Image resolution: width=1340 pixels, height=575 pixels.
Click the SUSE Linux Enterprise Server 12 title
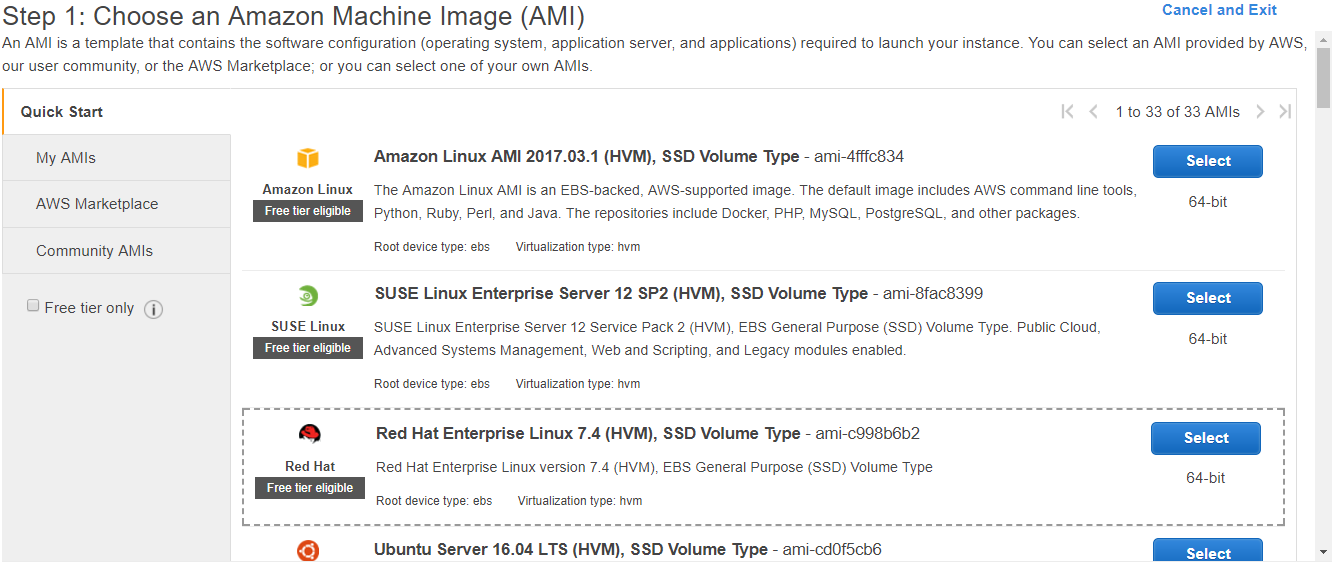[x=621, y=293]
